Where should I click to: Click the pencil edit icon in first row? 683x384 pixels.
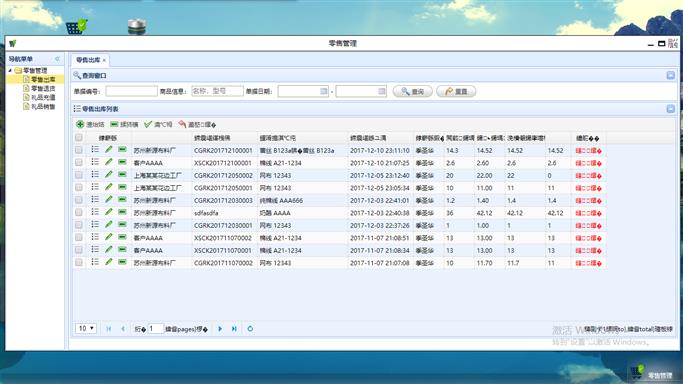click(108, 150)
